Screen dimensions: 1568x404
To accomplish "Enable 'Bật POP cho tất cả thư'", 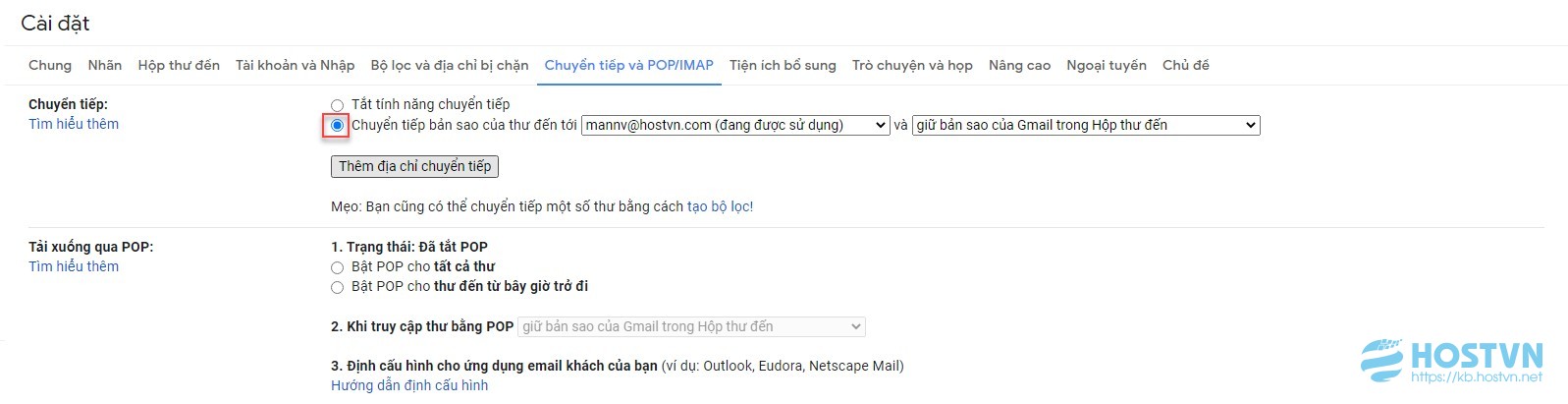I will click(x=337, y=267).
